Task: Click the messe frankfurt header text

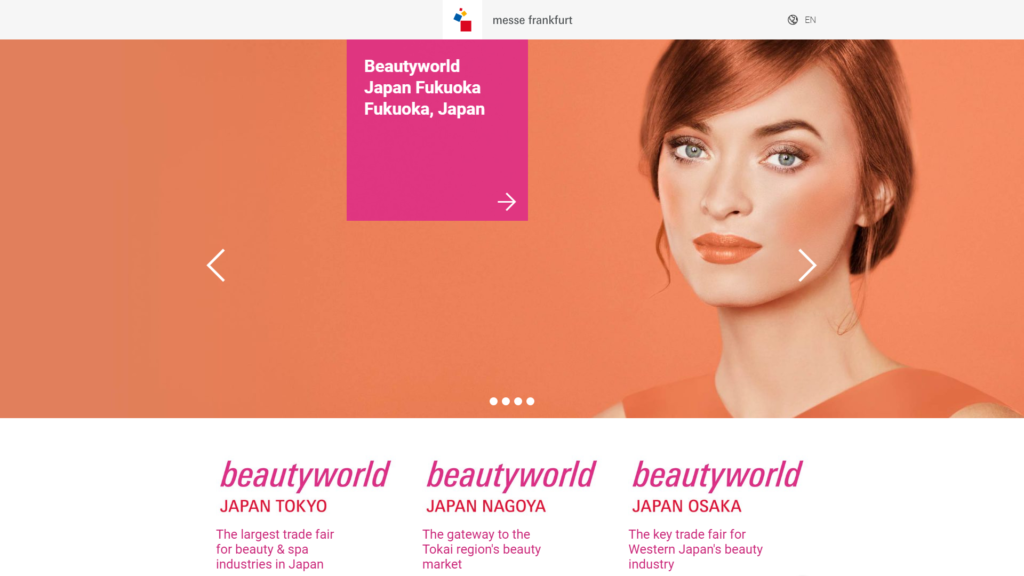Action: (532, 20)
